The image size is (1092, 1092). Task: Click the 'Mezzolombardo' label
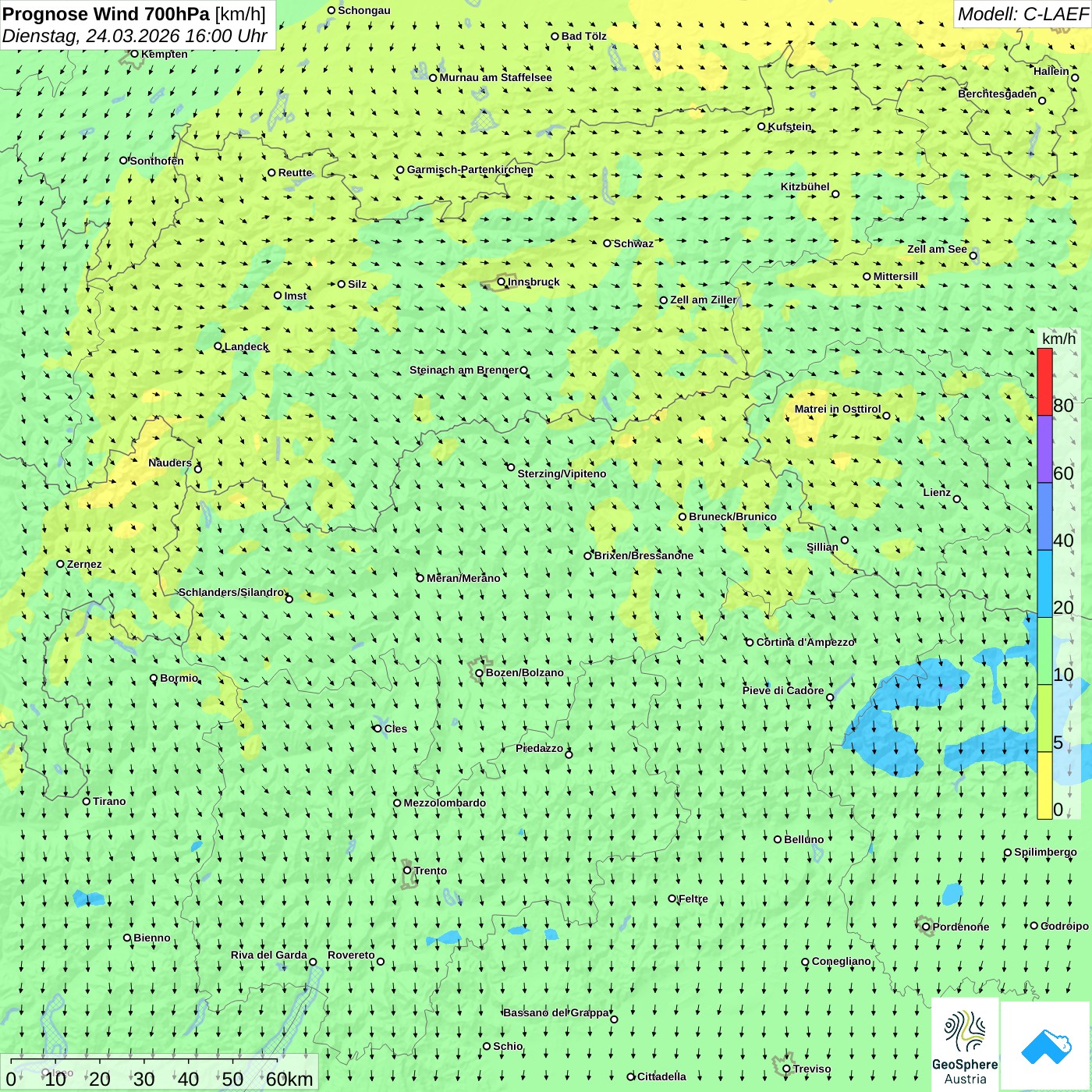pyautogui.click(x=445, y=803)
